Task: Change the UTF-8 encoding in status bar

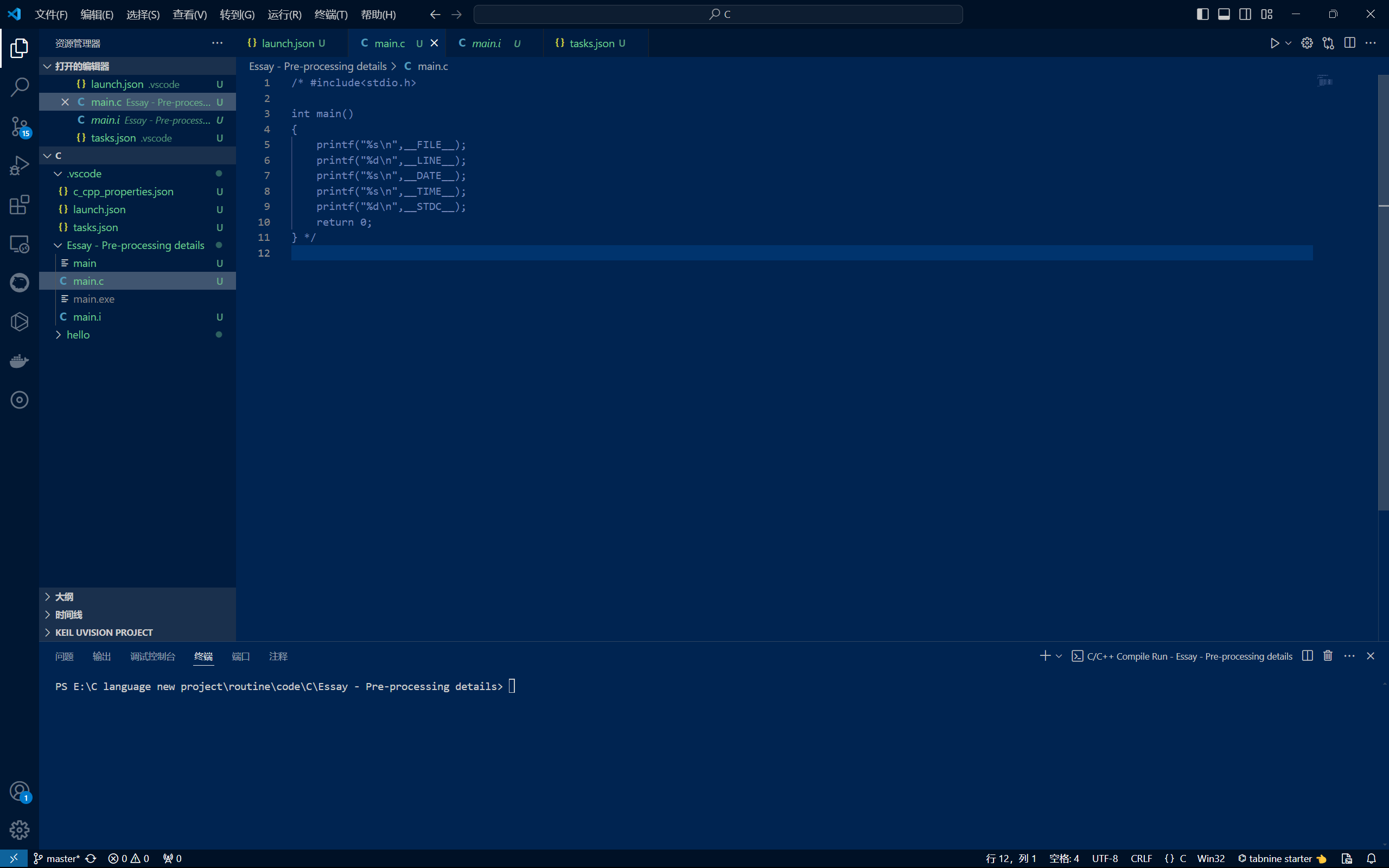Action: tap(1105, 858)
